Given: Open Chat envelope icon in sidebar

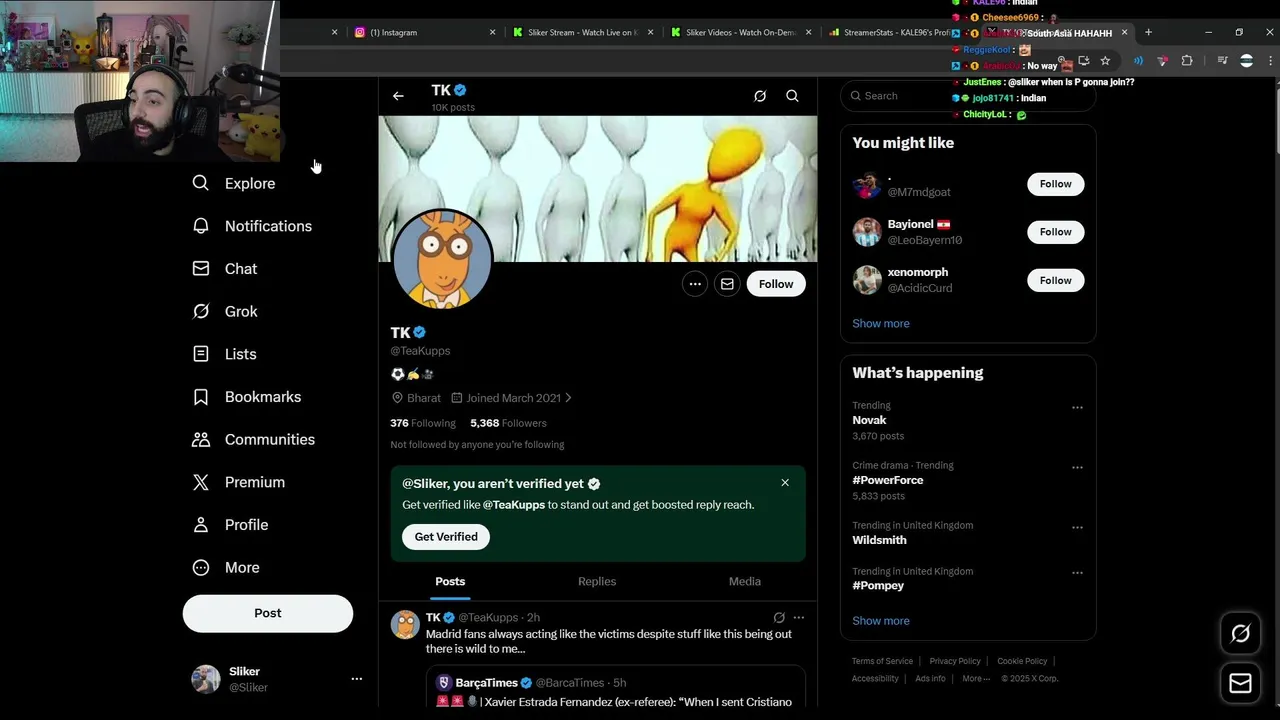Looking at the screenshot, I should coord(201,269).
